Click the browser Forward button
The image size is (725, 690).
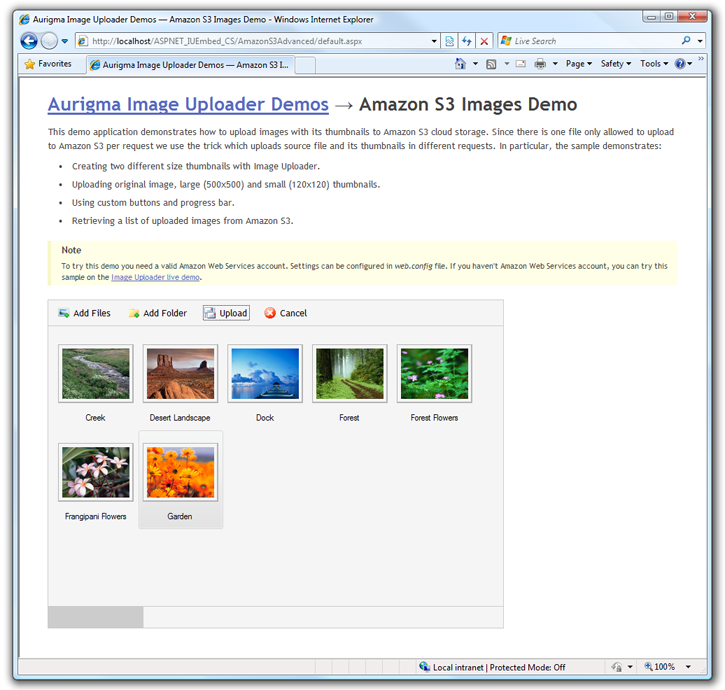(x=49, y=41)
